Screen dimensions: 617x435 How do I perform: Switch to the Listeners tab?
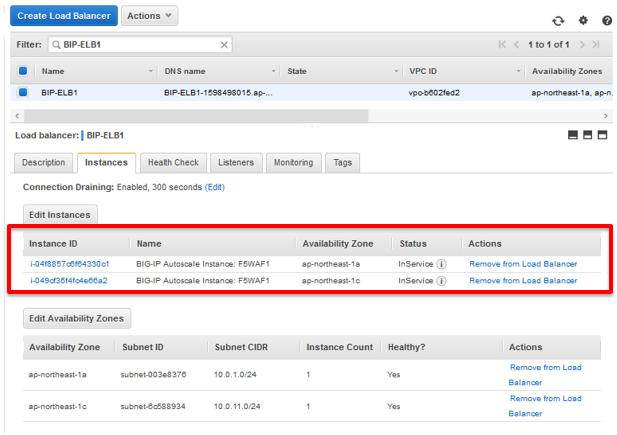(x=236, y=163)
